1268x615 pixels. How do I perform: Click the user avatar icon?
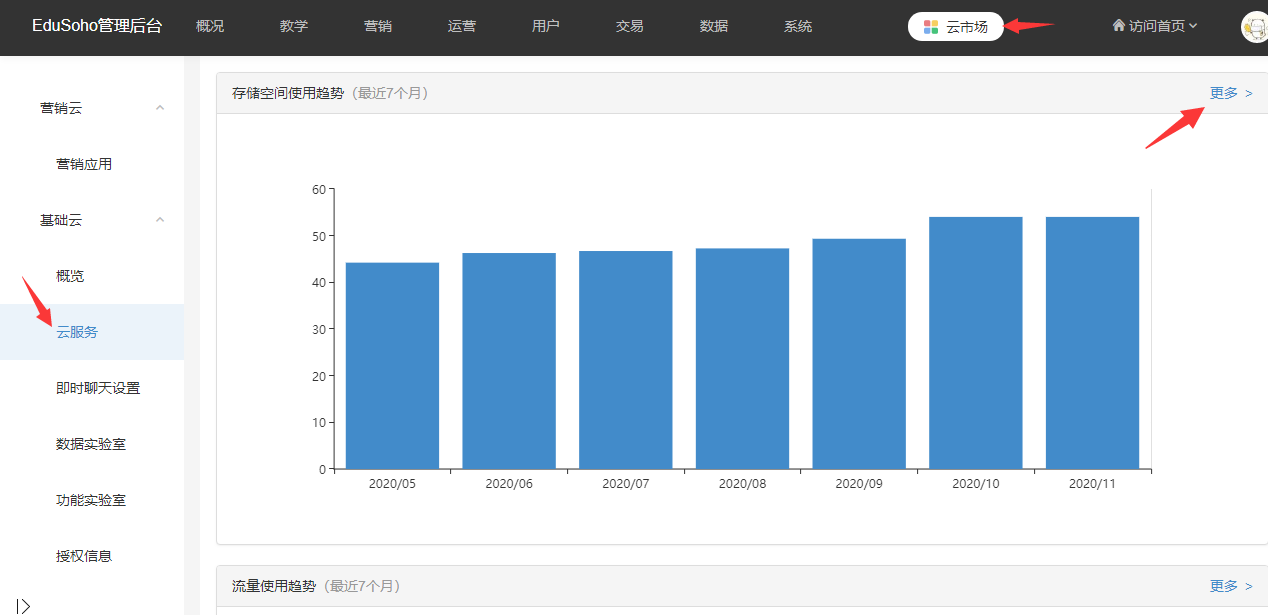click(1254, 27)
